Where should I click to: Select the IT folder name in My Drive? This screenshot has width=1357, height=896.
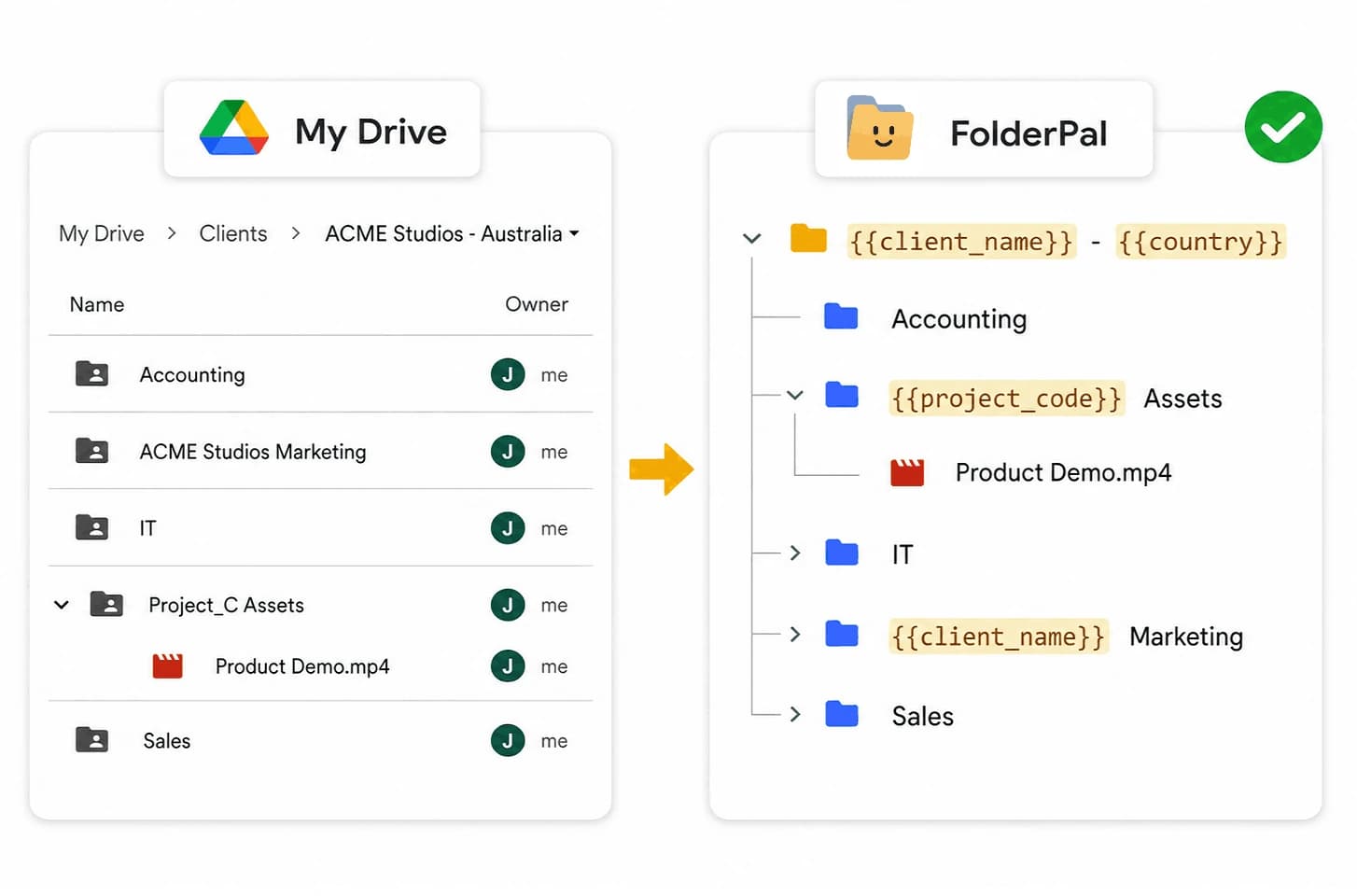click(147, 528)
